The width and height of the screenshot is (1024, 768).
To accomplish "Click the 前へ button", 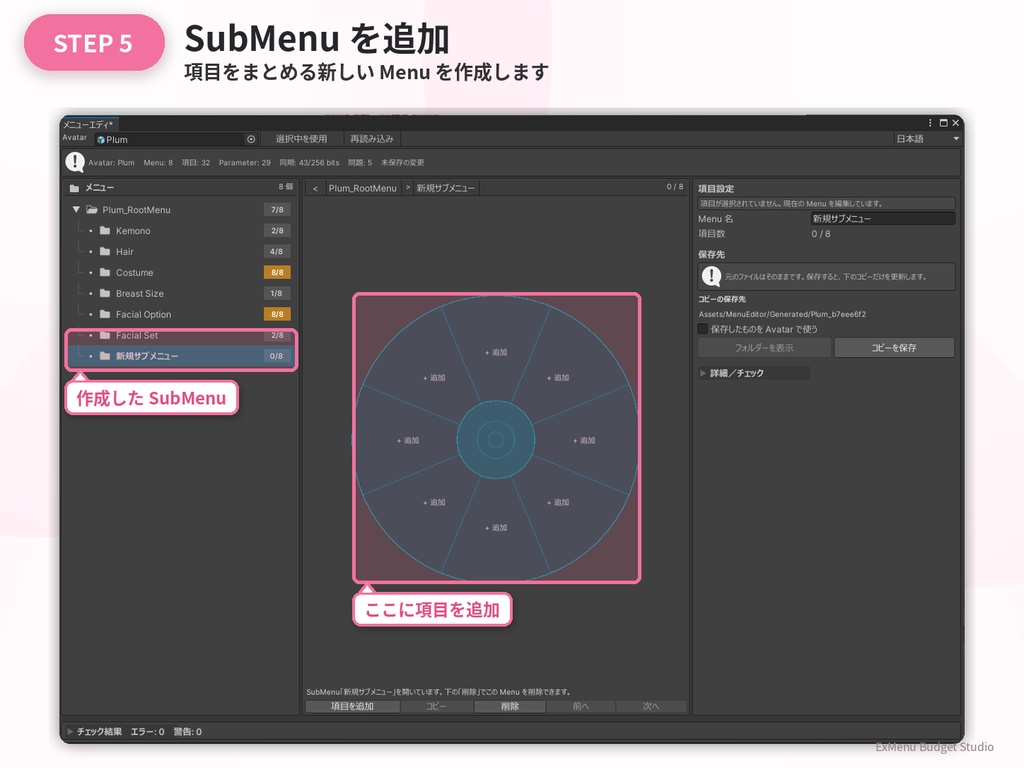I will click(581, 706).
